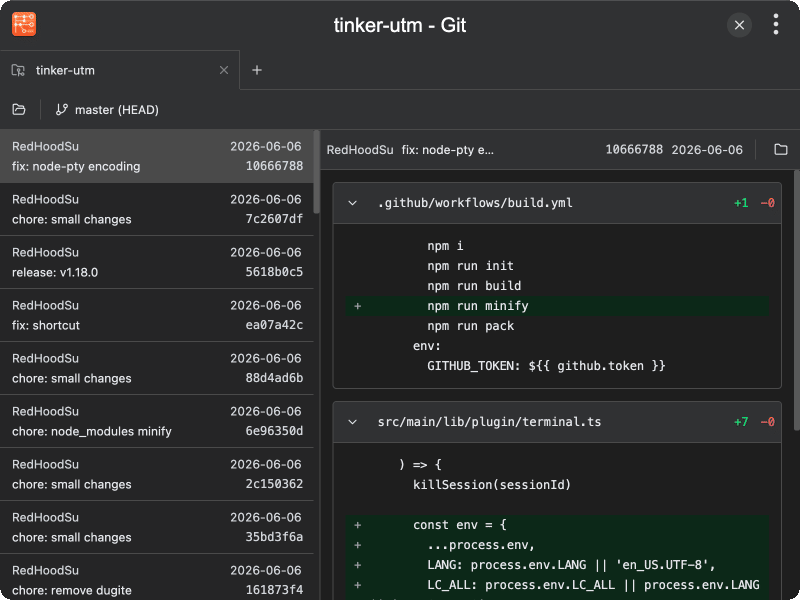Select commit 35bd3f6a chore: small changes
This screenshot has height=600, width=800.
coord(157,528)
